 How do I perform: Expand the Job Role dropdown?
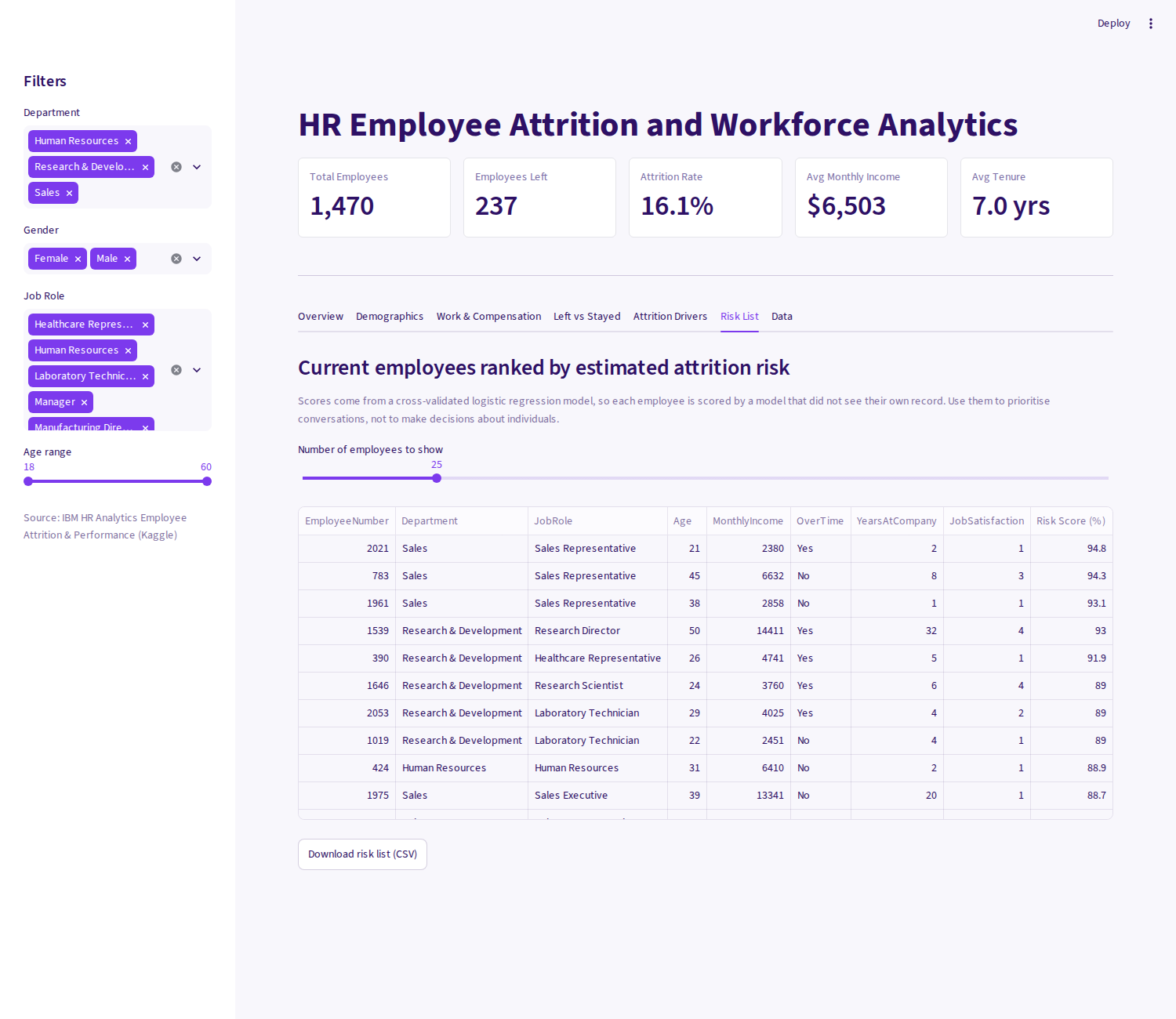coord(197,370)
